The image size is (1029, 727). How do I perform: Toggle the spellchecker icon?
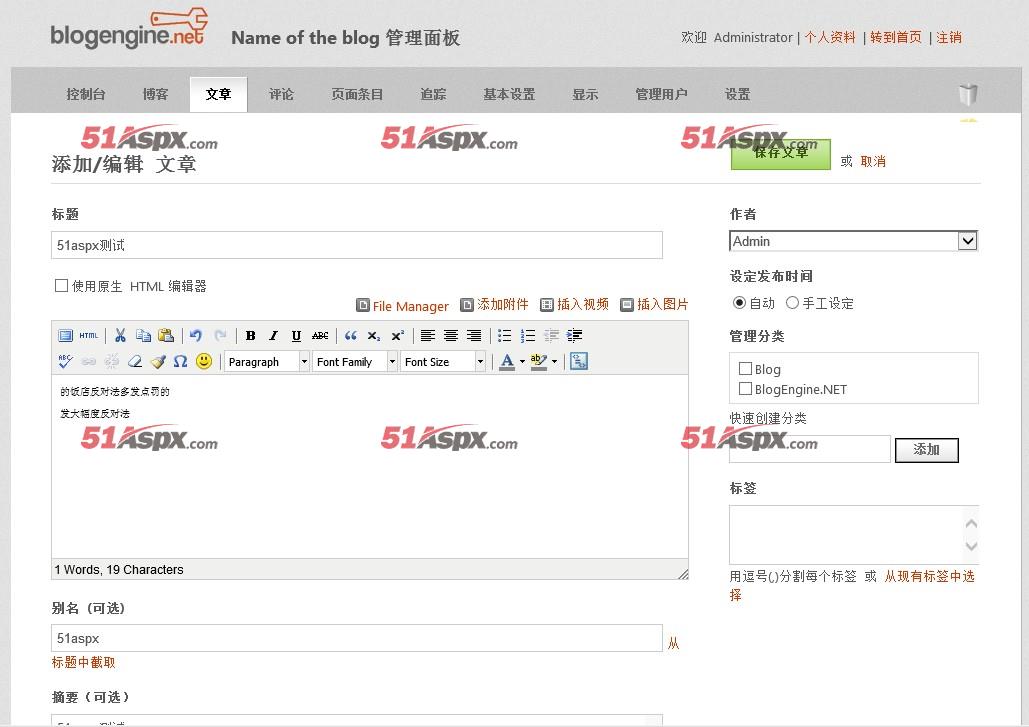[66, 362]
